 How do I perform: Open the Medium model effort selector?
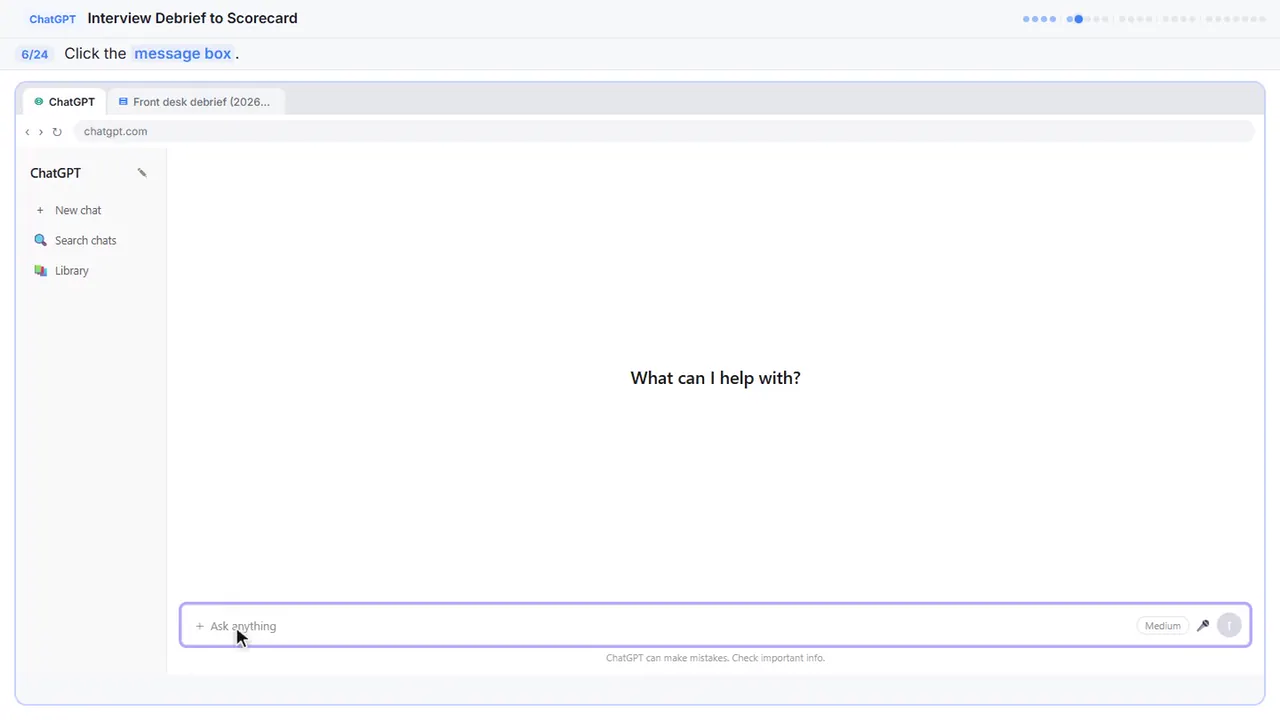click(x=1162, y=625)
